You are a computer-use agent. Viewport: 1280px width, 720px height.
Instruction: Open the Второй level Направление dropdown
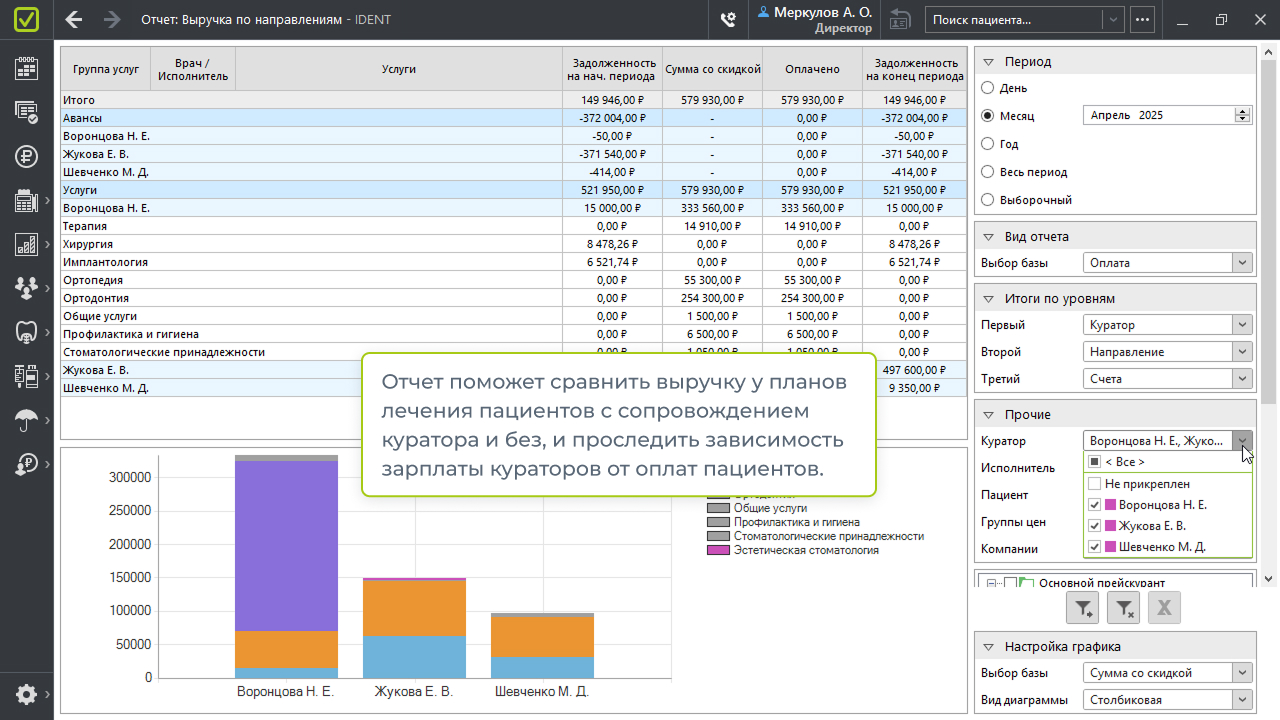[x=1168, y=352]
